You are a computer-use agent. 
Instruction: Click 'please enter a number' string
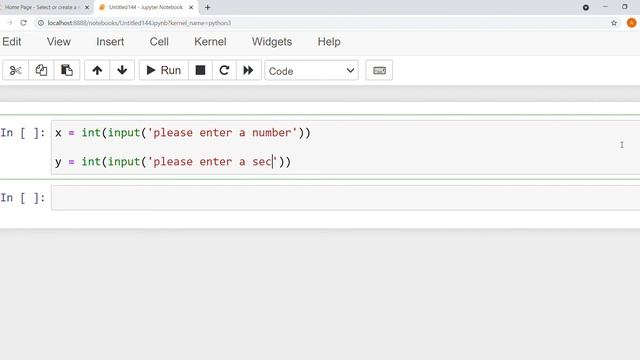click(x=222, y=133)
